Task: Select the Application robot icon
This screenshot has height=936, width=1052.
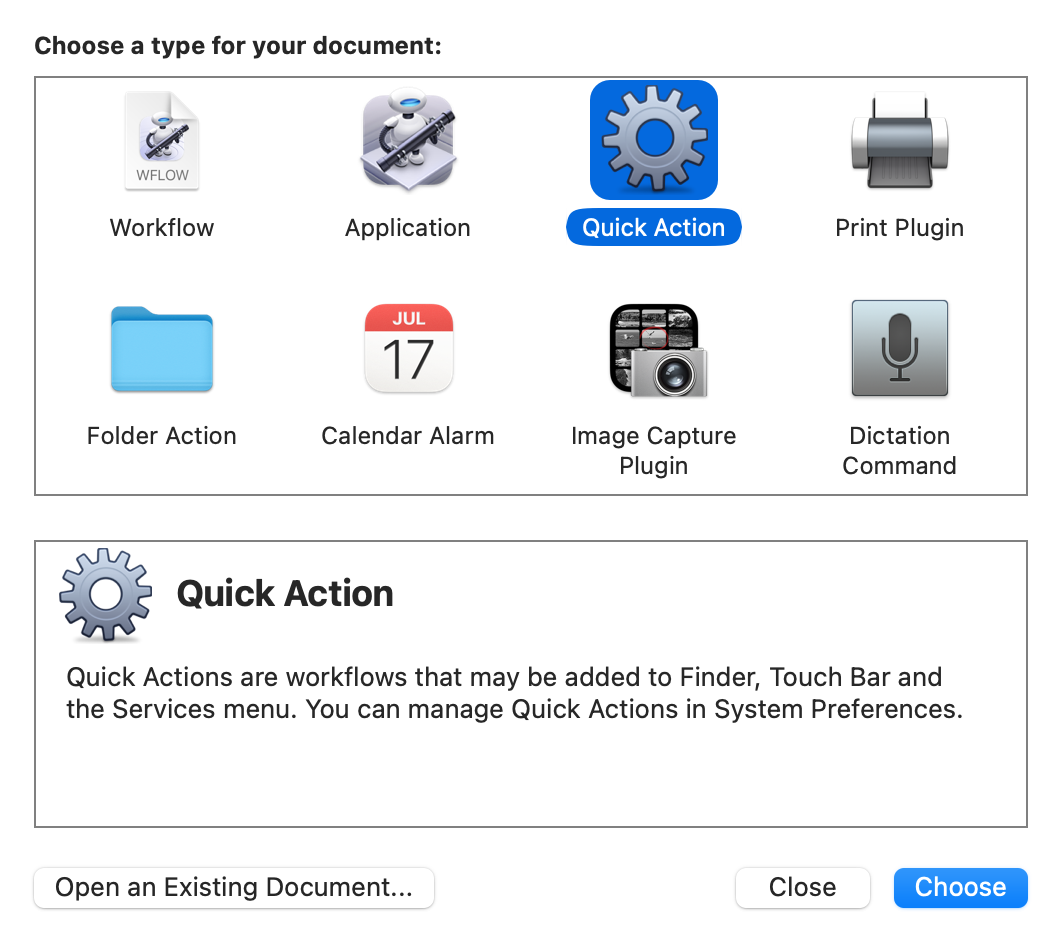Action: [407, 140]
